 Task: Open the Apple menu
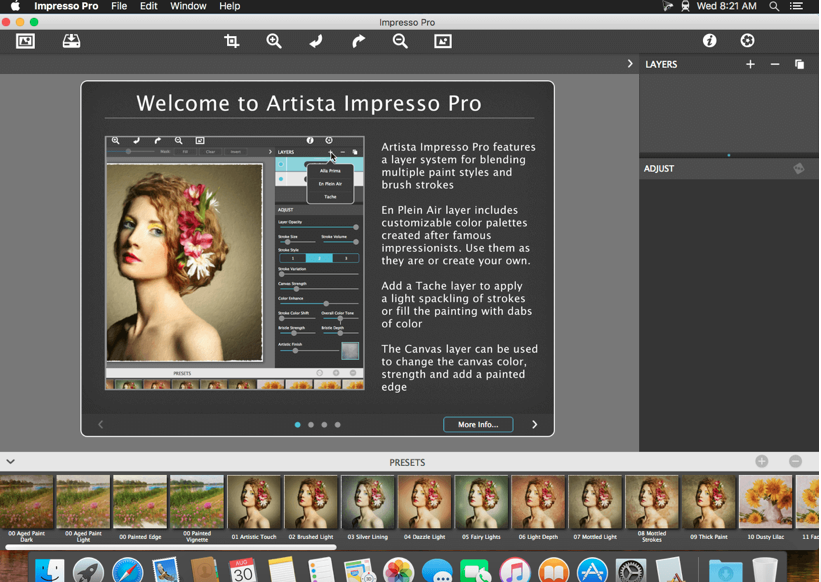[x=16, y=6]
